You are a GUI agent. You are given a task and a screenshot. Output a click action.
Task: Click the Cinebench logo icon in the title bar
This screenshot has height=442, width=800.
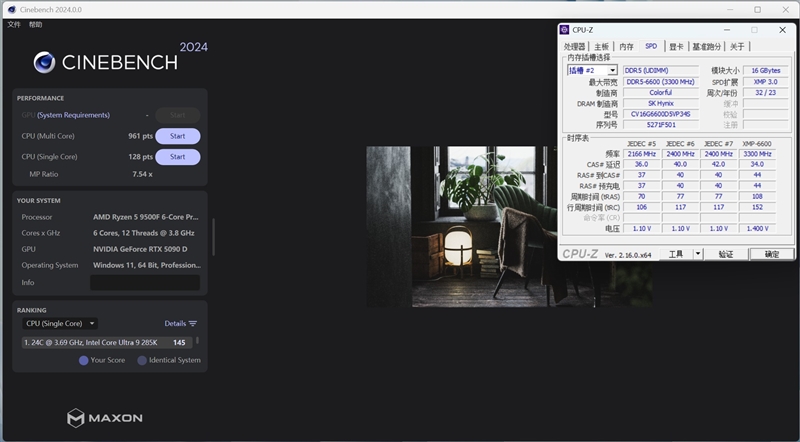10,9
